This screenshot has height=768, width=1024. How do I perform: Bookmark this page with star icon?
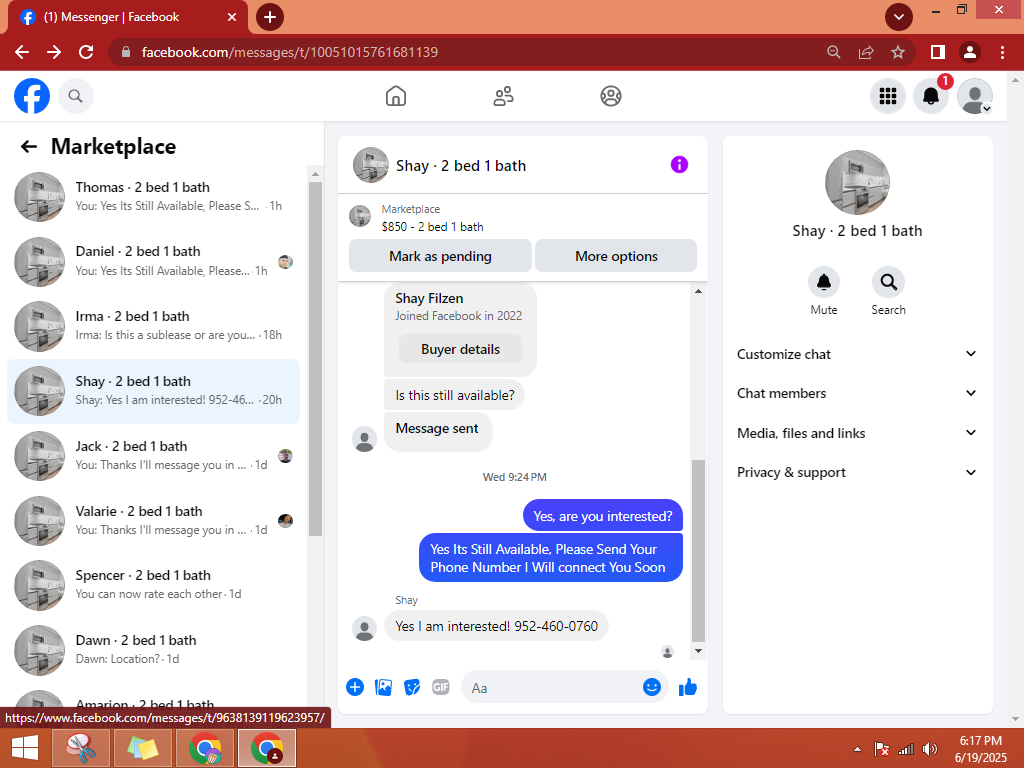(898, 52)
